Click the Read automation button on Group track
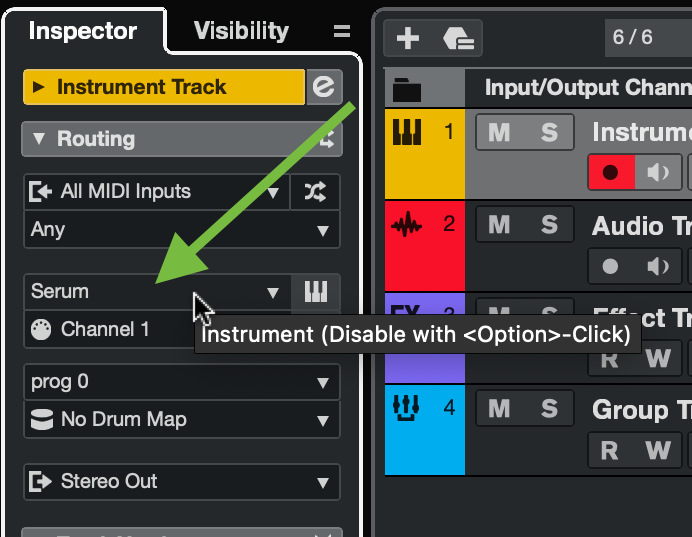 tap(609, 450)
